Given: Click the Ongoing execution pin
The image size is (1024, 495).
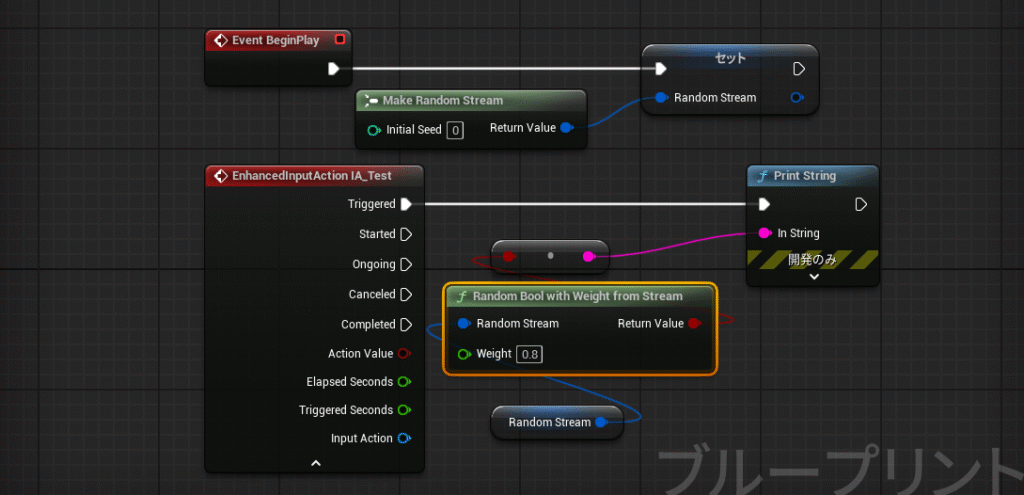Looking at the screenshot, I should [406, 264].
